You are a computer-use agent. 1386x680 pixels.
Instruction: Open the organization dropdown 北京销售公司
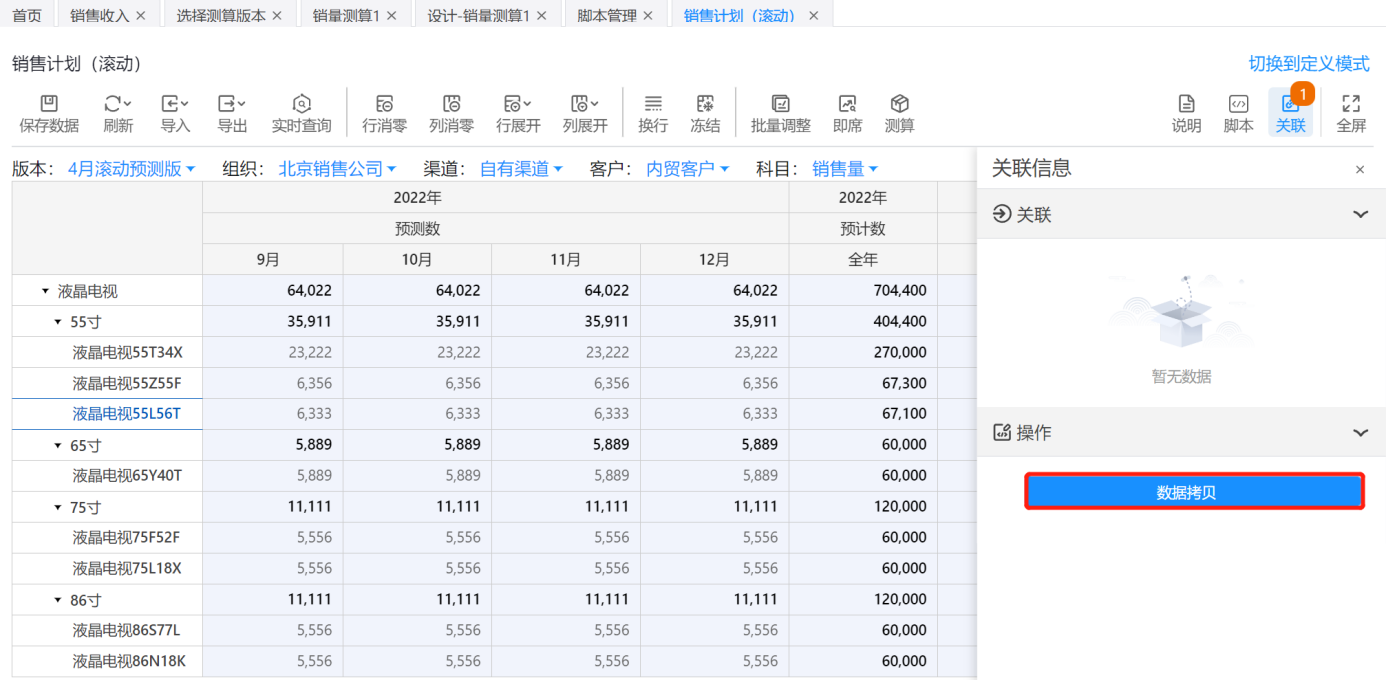click(337, 169)
